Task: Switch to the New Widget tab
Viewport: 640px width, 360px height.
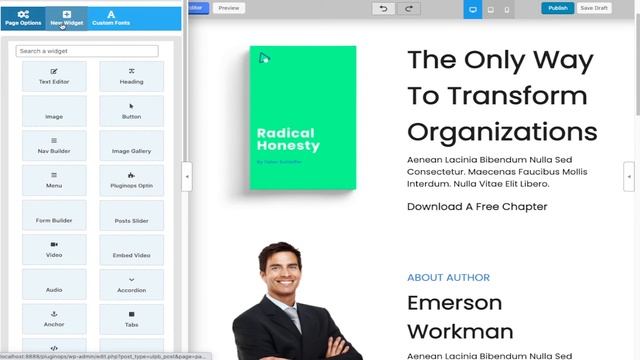Action: coord(67,18)
